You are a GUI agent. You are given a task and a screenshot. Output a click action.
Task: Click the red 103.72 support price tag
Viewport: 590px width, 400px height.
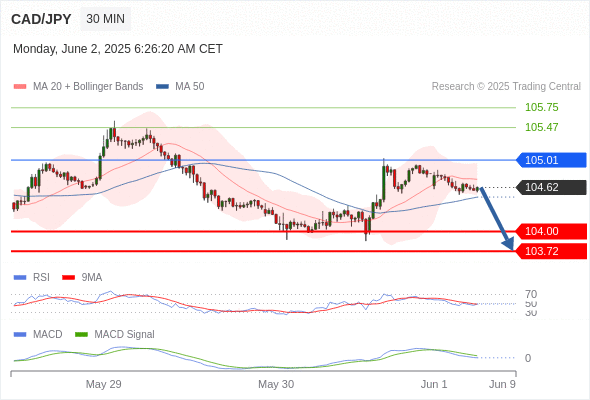click(551, 251)
